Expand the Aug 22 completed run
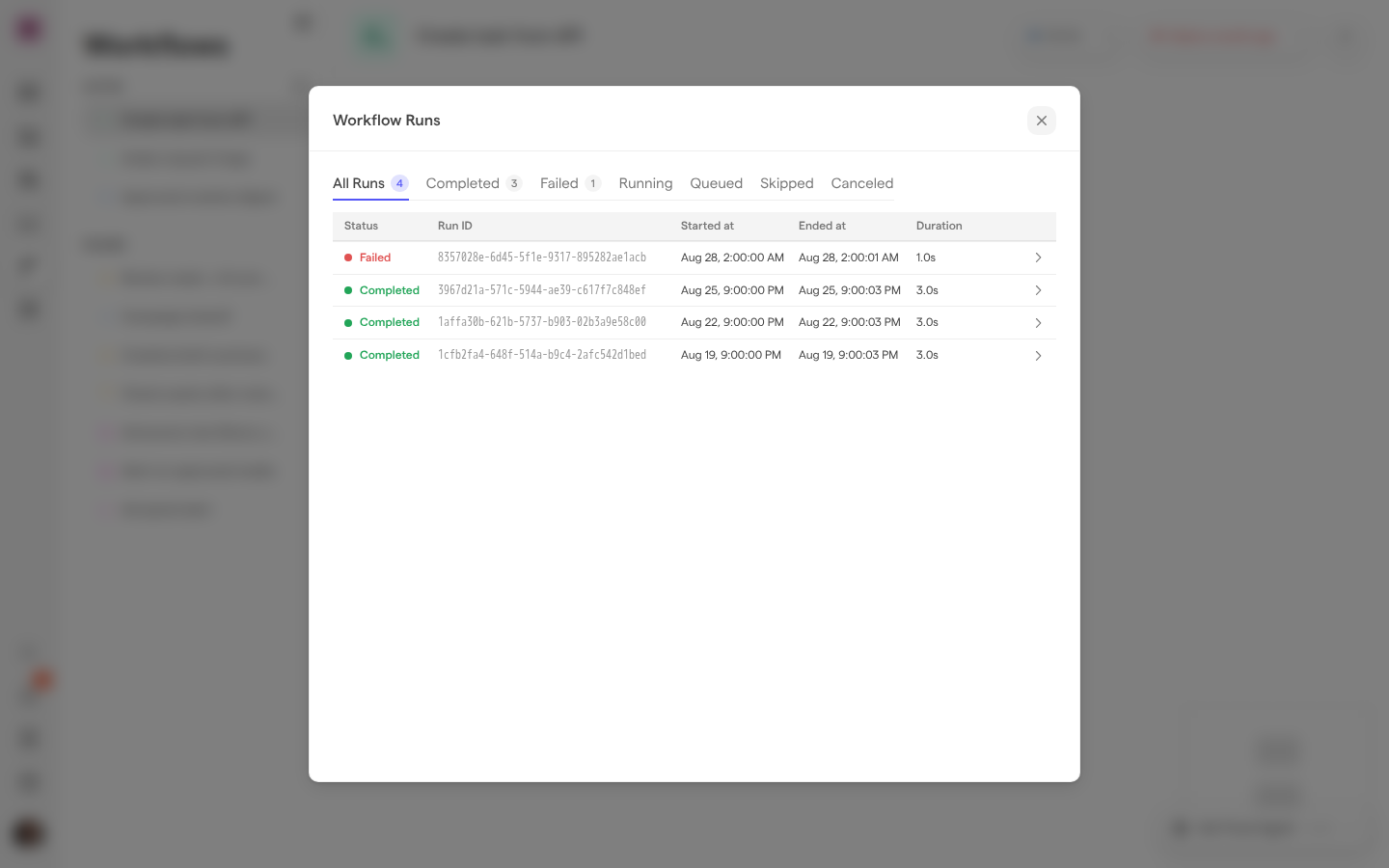 [1038, 323]
